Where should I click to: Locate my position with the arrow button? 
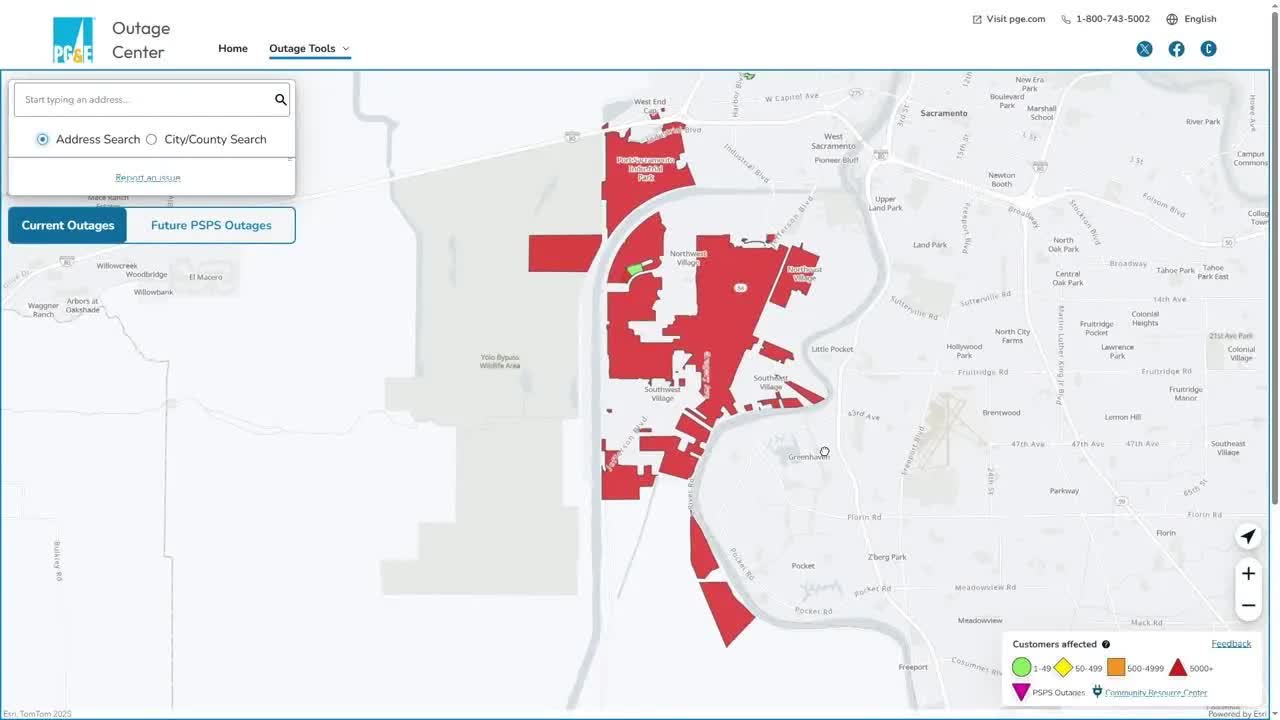pyautogui.click(x=1248, y=537)
